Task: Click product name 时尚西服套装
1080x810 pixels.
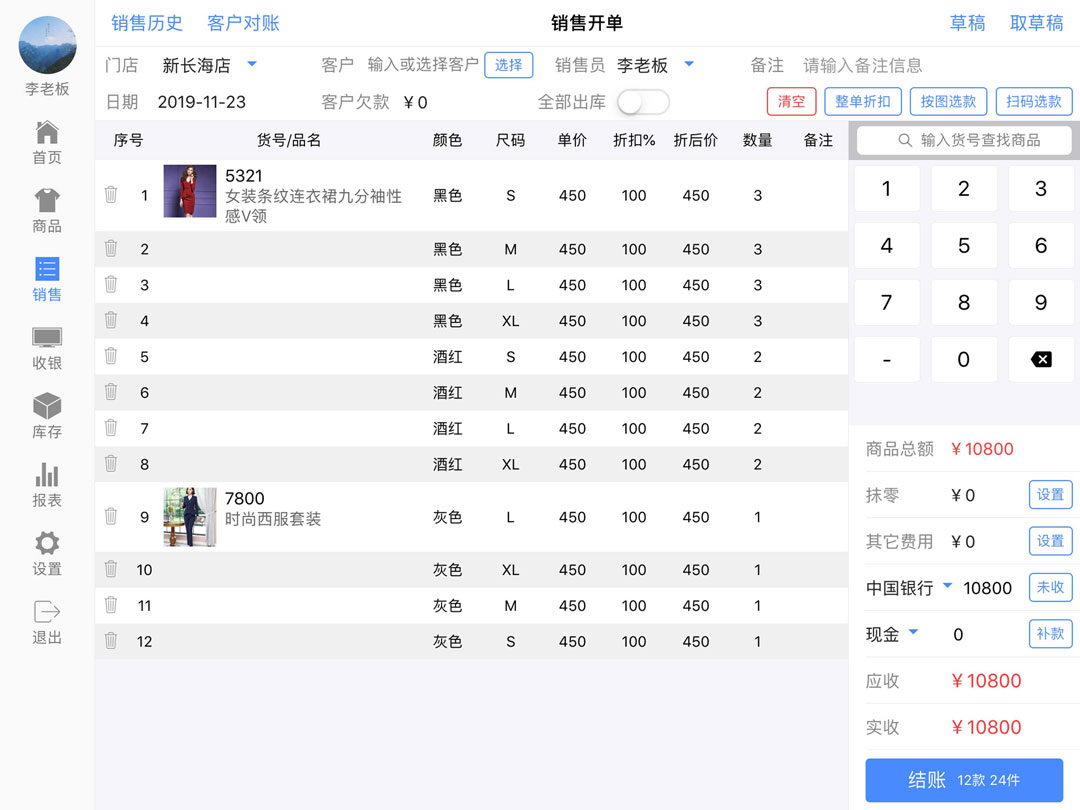Action: click(273, 519)
